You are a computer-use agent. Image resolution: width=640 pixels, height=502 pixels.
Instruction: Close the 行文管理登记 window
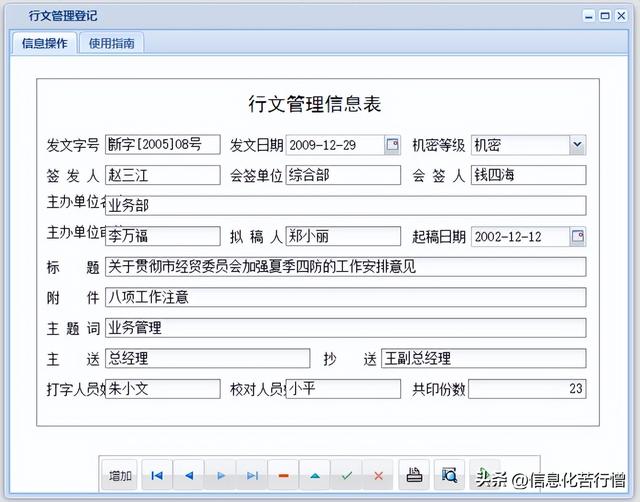(621, 16)
